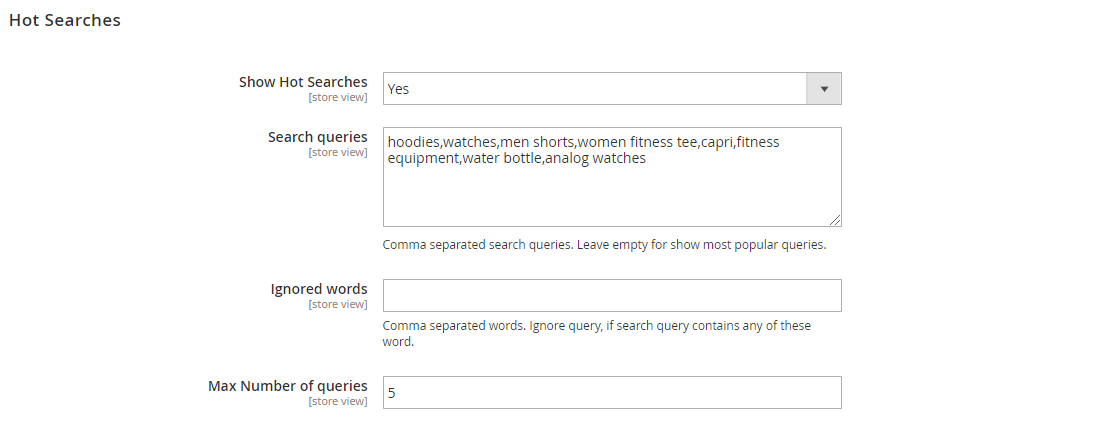Open the Show Hot Searches dropdown arrow
Screen dimensions: 1107x442
(x=824, y=89)
